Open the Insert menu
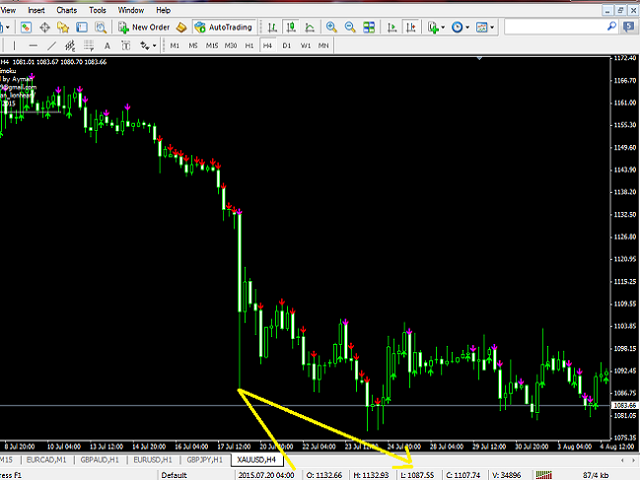Screen dimensions: 640x480 pos(36,10)
